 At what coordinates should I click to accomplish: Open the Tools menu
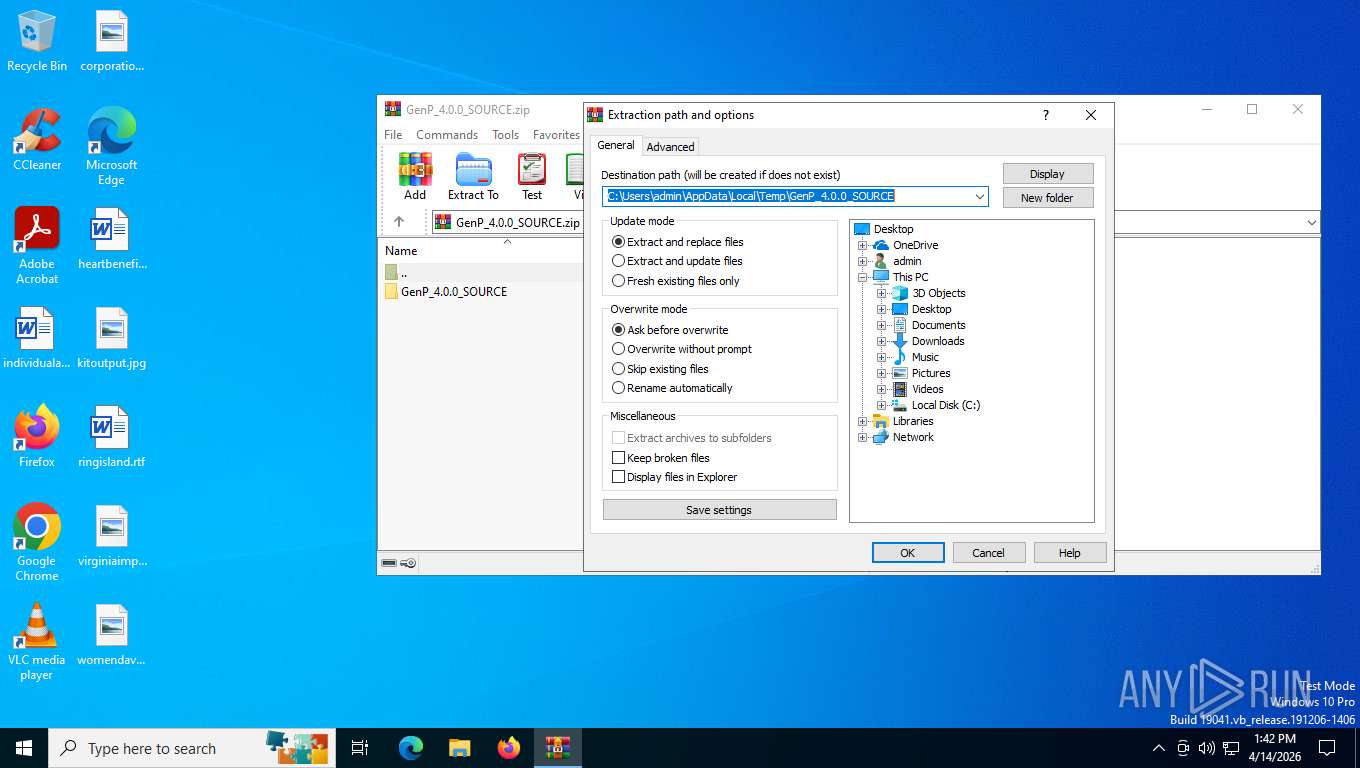click(505, 135)
